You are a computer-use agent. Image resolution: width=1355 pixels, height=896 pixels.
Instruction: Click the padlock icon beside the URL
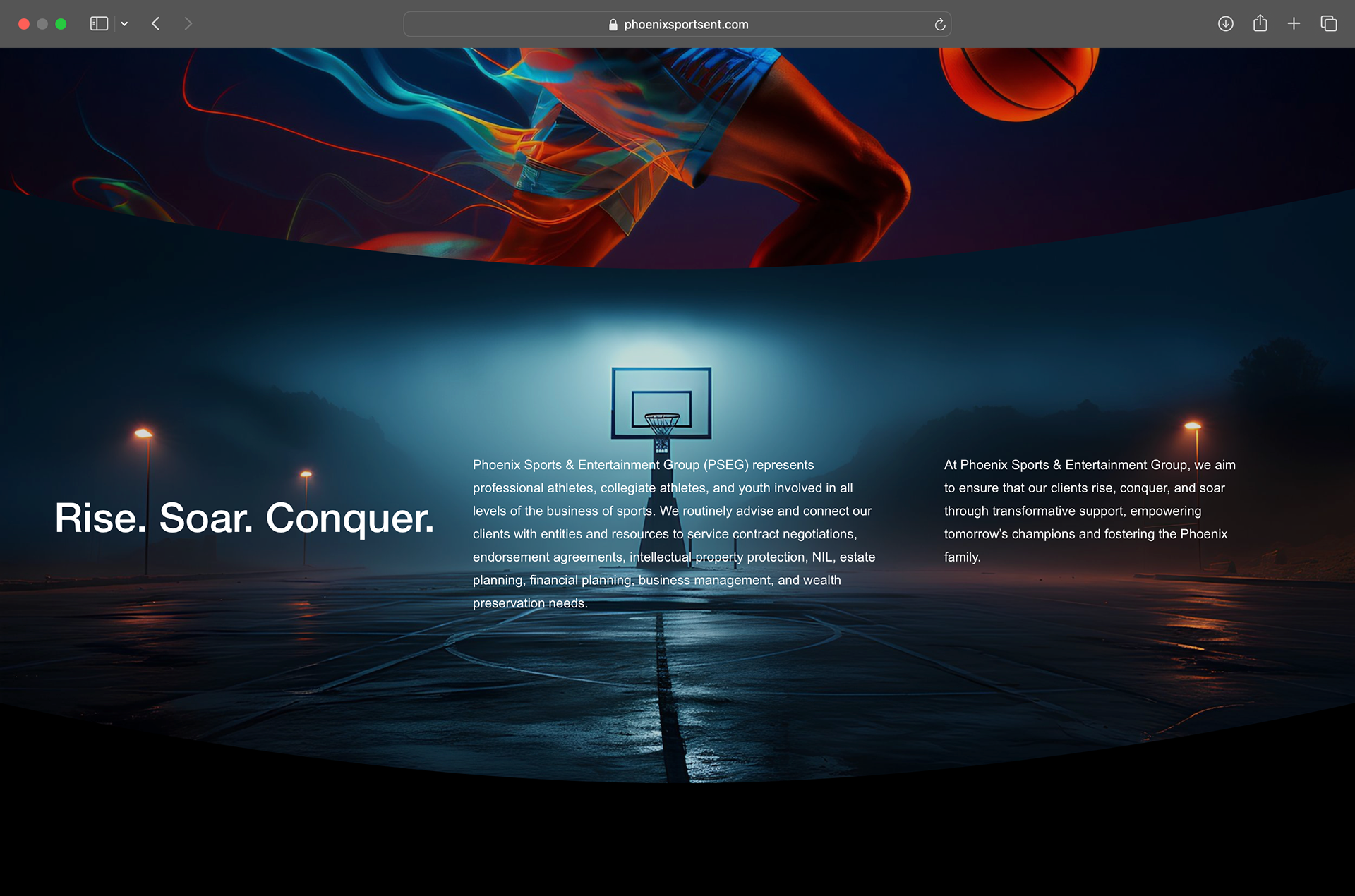pos(613,25)
